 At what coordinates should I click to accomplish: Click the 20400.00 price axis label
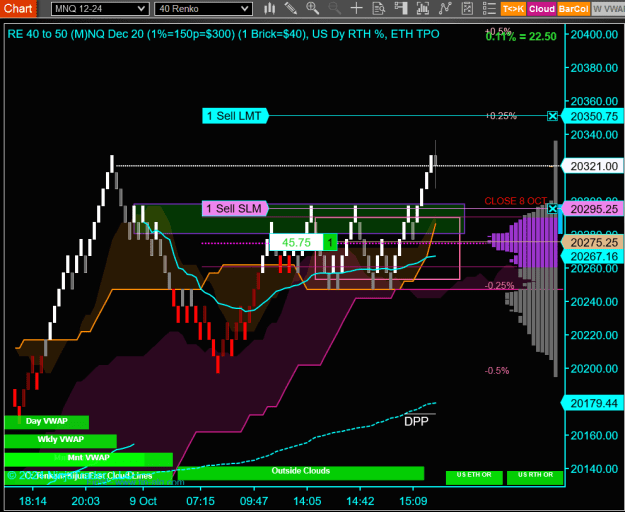(x=594, y=35)
